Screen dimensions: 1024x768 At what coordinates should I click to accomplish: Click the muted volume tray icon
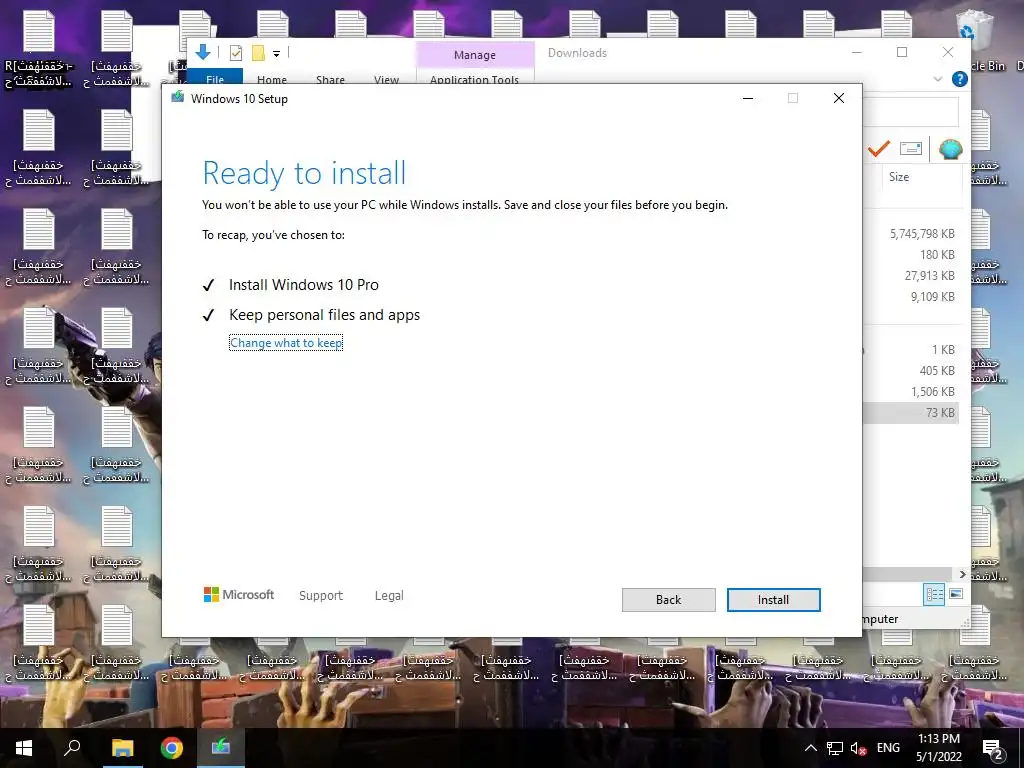858,748
